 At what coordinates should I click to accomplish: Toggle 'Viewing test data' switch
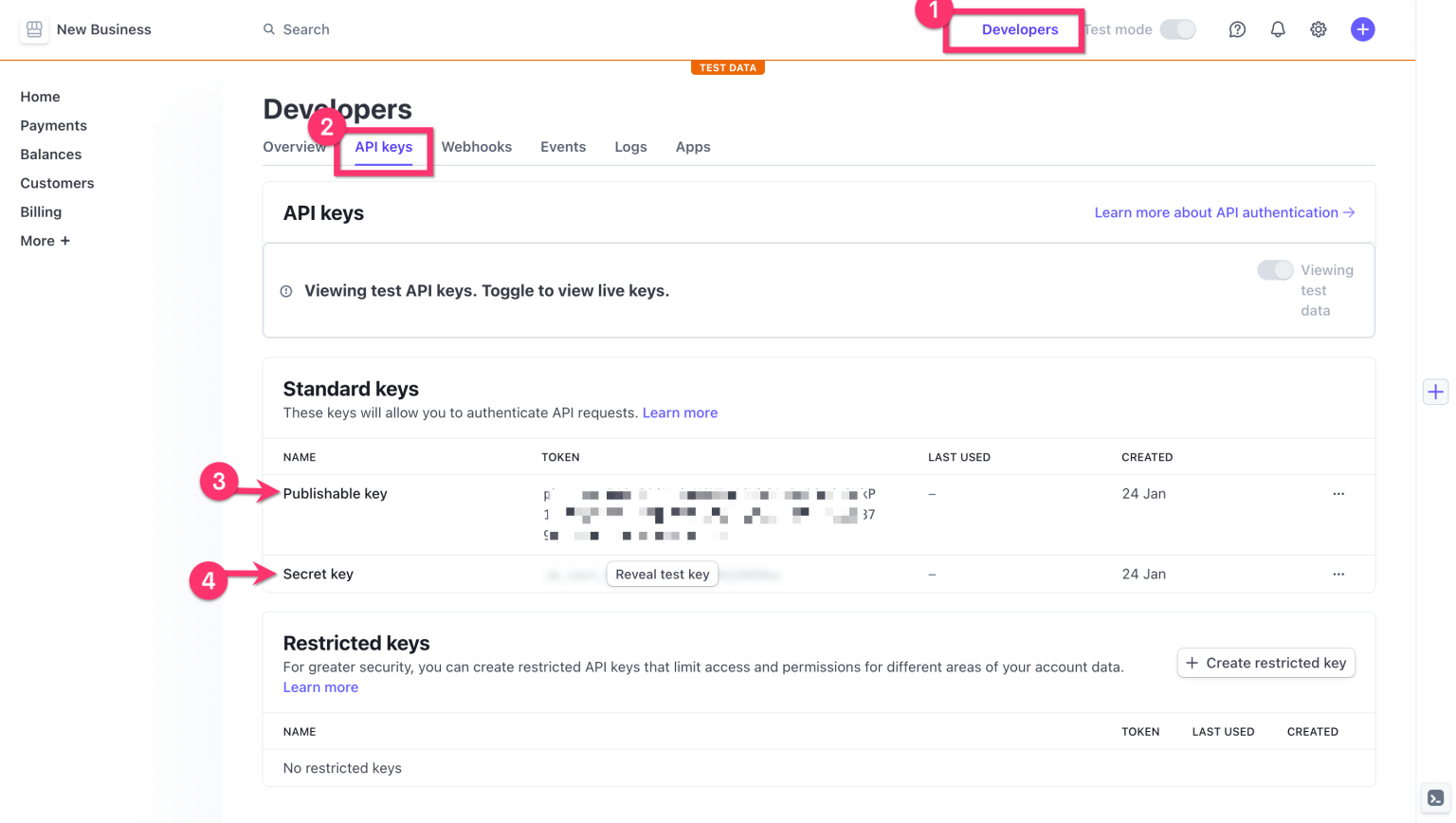[x=1275, y=269]
